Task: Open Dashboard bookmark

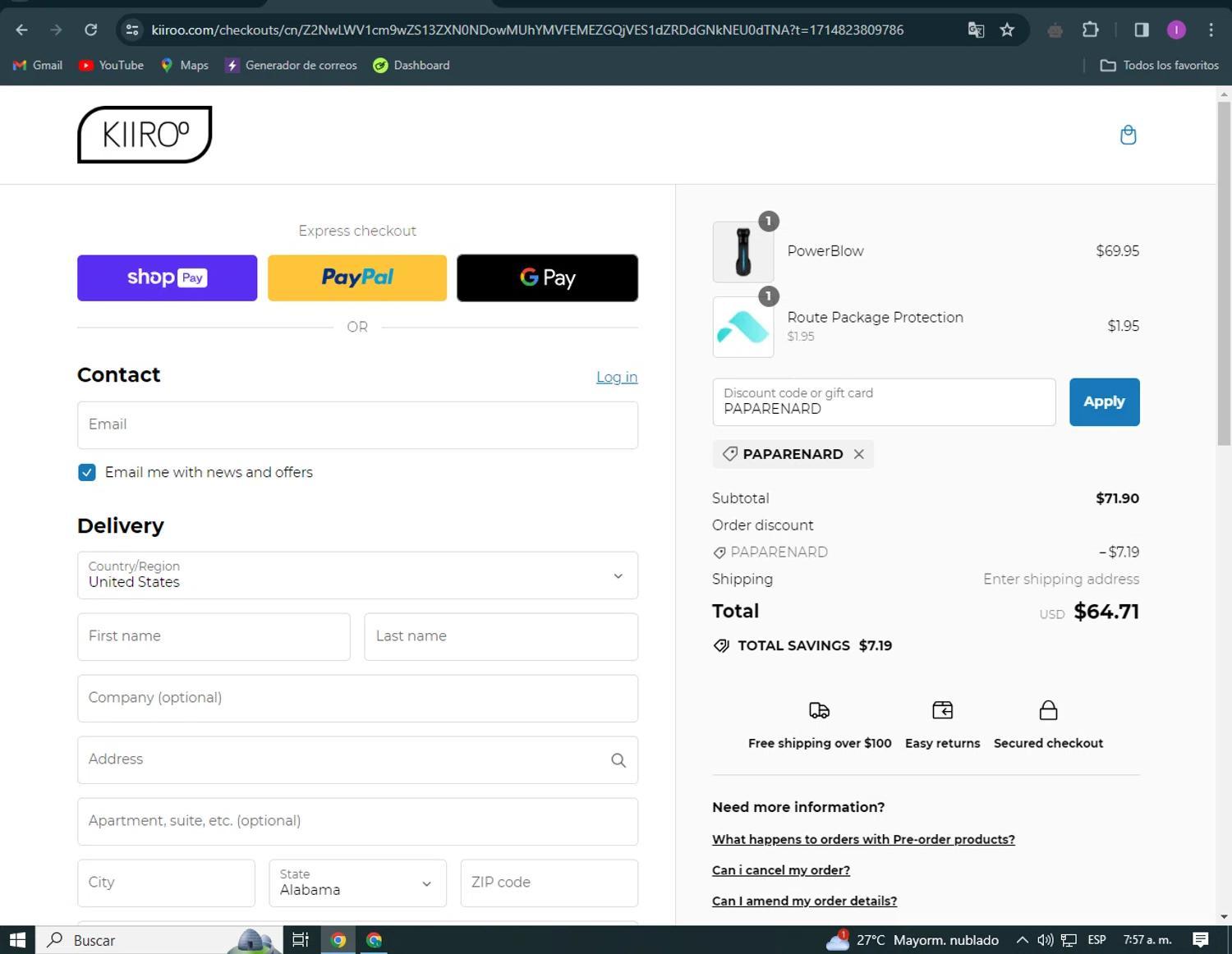Action: click(411, 66)
